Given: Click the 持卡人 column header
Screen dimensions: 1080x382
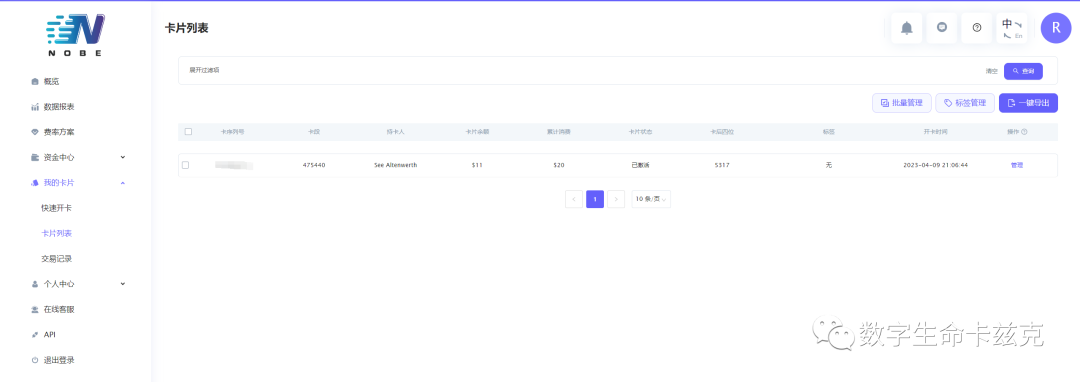Looking at the screenshot, I should point(395,131).
